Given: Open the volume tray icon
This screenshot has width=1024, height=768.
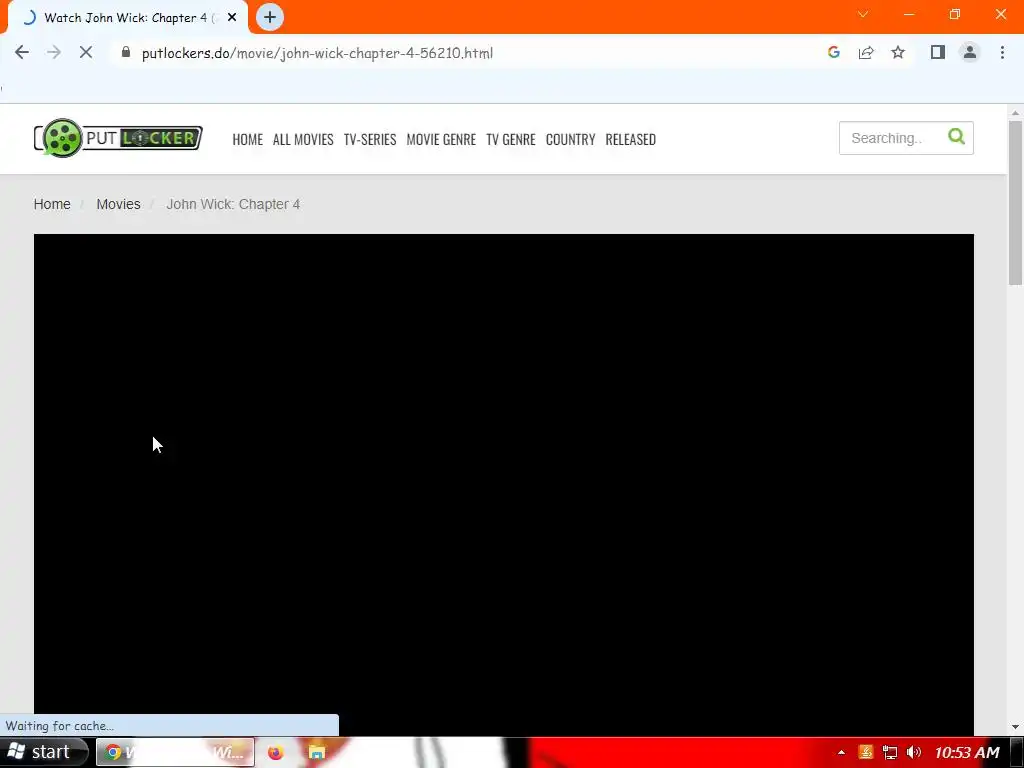Looking at the screenshot, I should pyautogui.click(x=914, y=752).
